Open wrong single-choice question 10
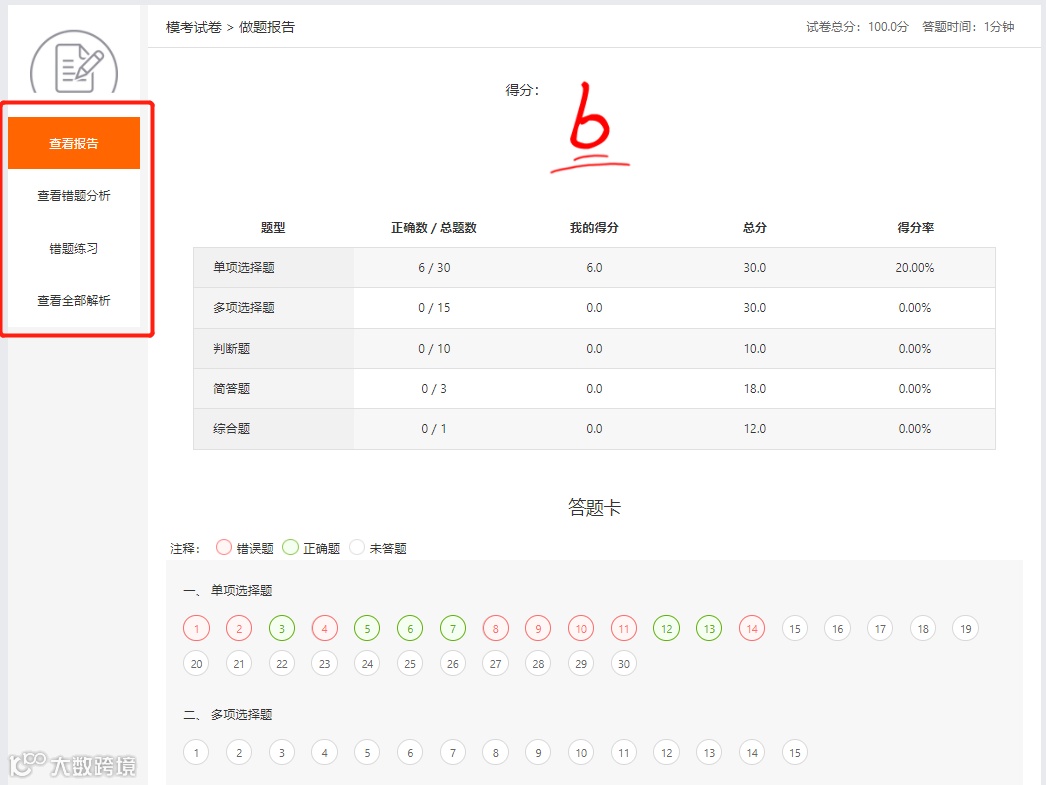Image resolution: width=1046 pixels, height=785 pixels. point(581,628)
